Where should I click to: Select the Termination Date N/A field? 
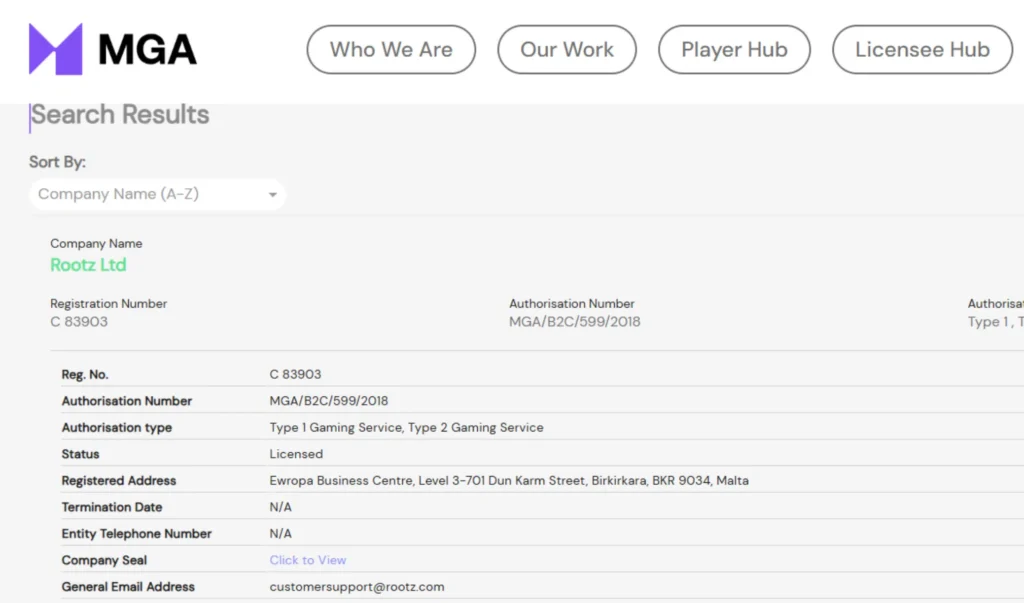coord(281,507)
